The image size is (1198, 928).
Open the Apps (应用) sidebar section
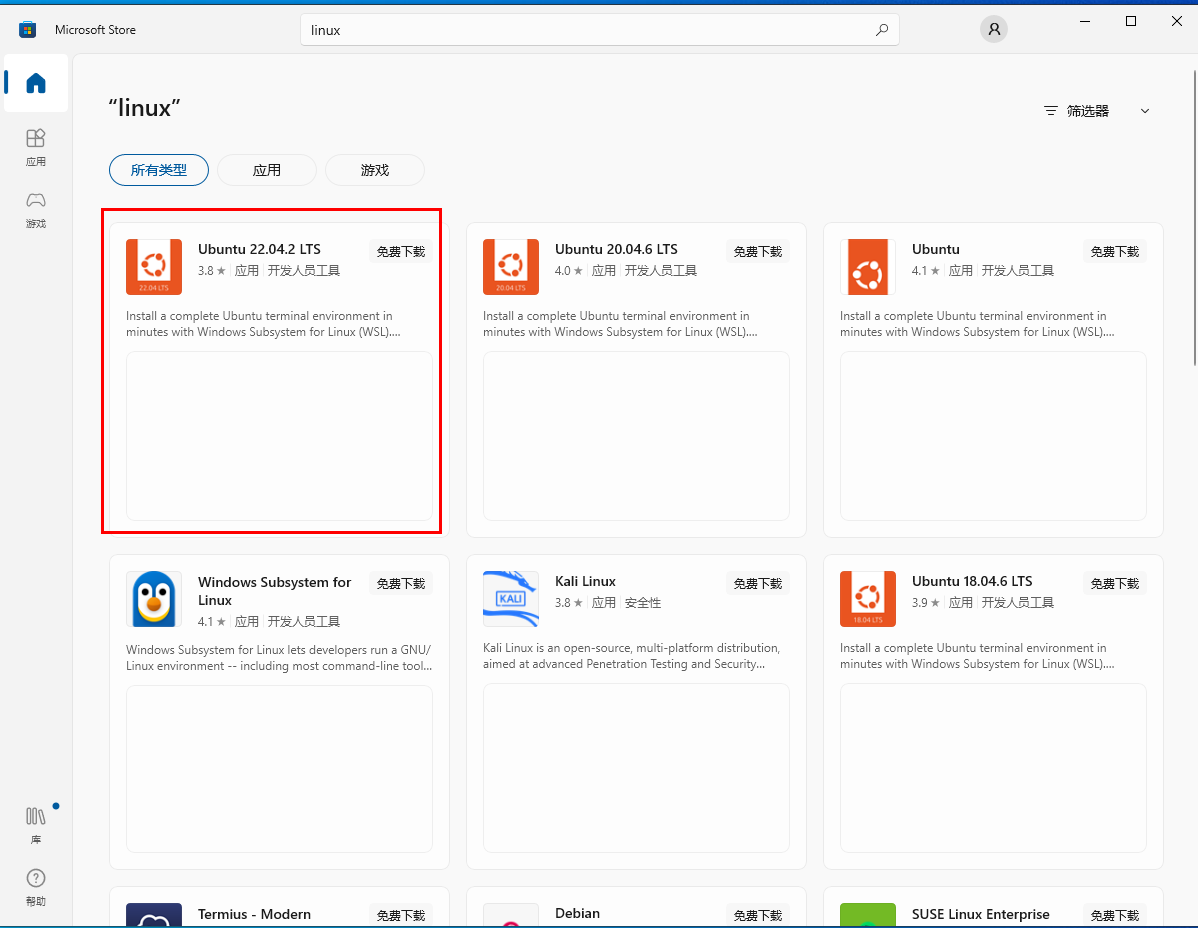[x=36, y=146]
